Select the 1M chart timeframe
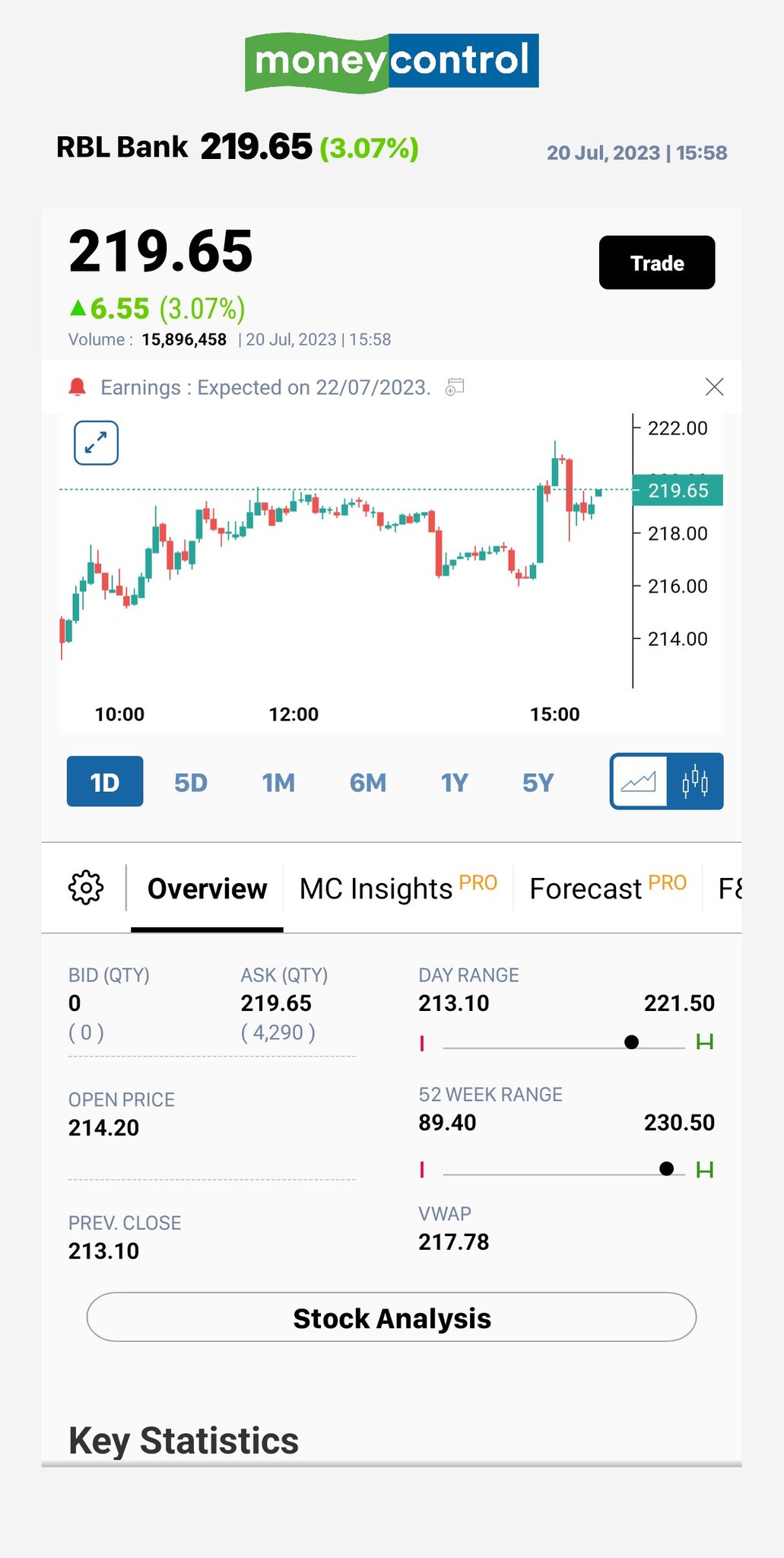The image size is (784, 1558). [x=278, y=782]
